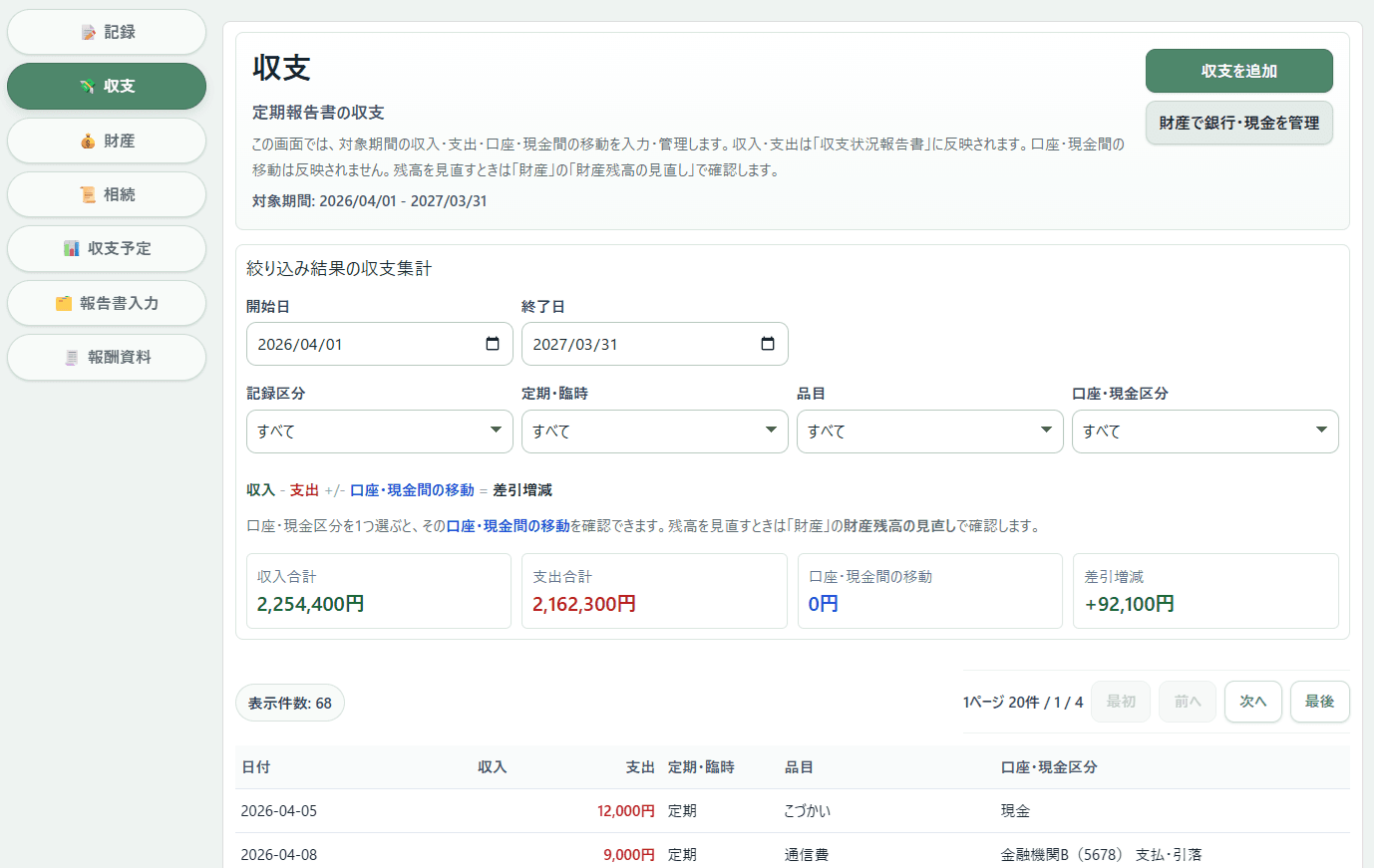
Task: Click the 支出合計 summary card
Action: coord(654,591)
